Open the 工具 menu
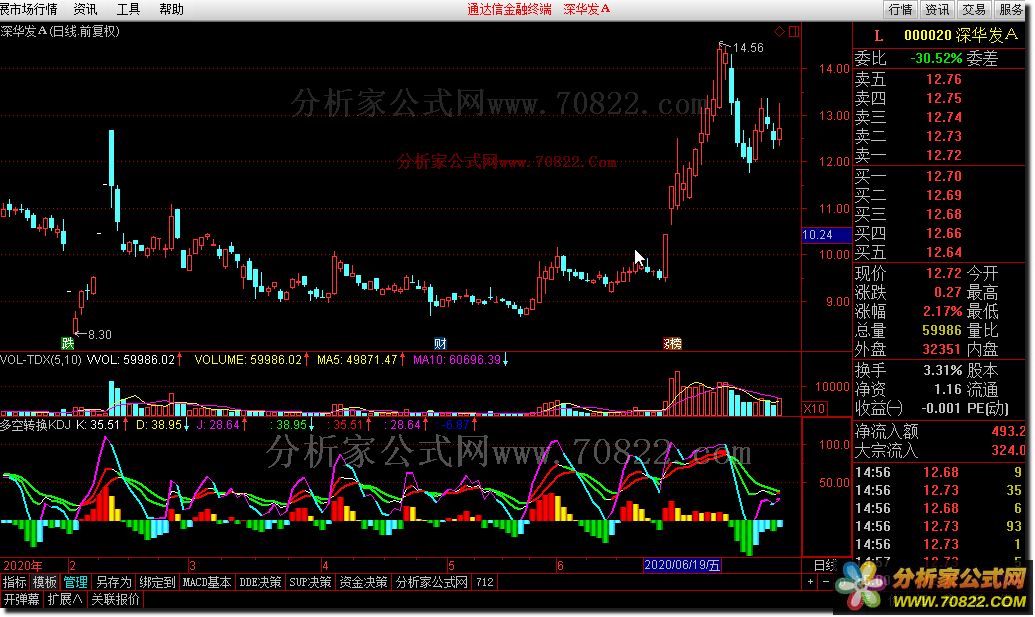The height and width of the screenshot is (617, 1035). coord(128,9)
